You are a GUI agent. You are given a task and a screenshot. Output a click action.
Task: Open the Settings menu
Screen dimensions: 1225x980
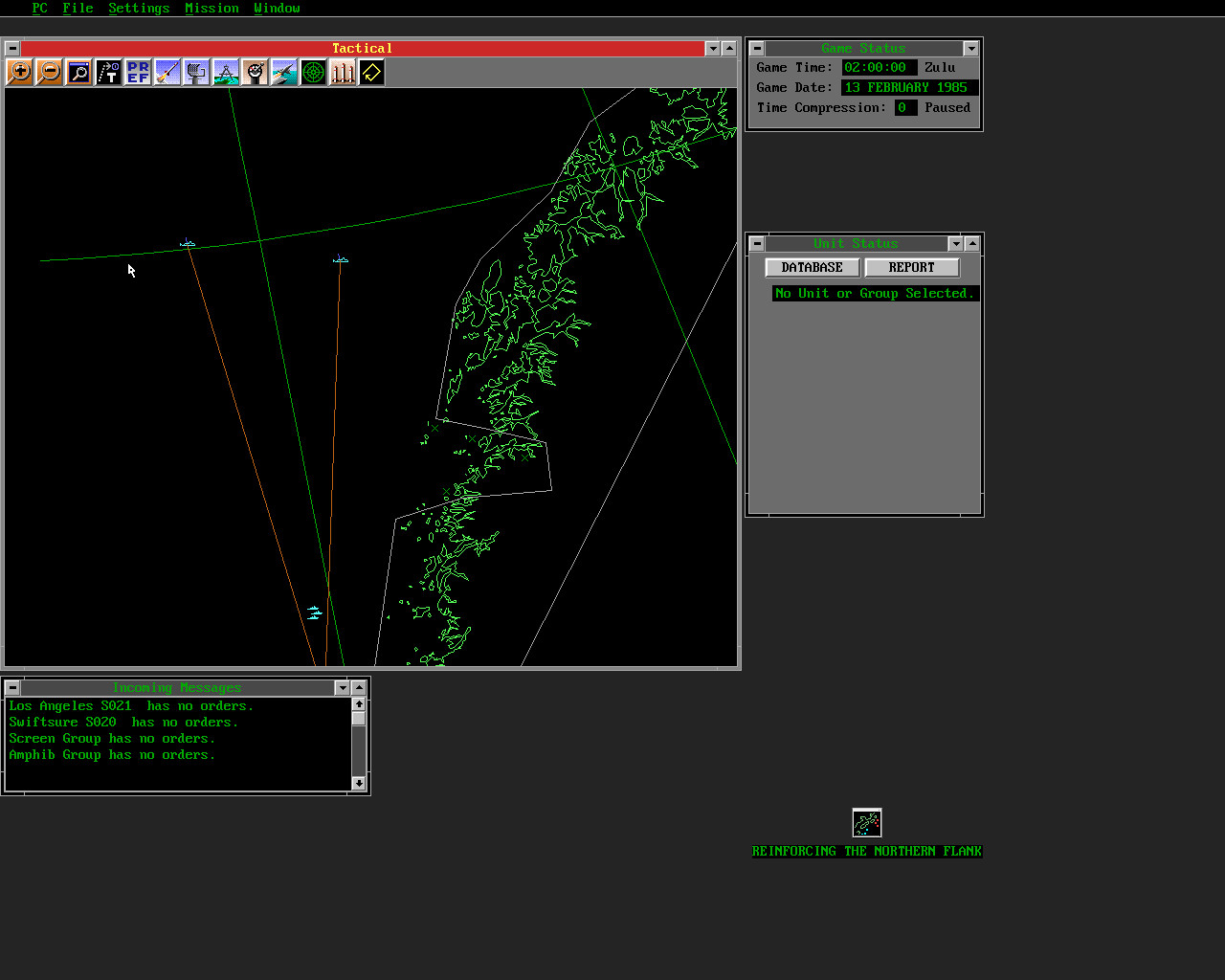point(139,8)
